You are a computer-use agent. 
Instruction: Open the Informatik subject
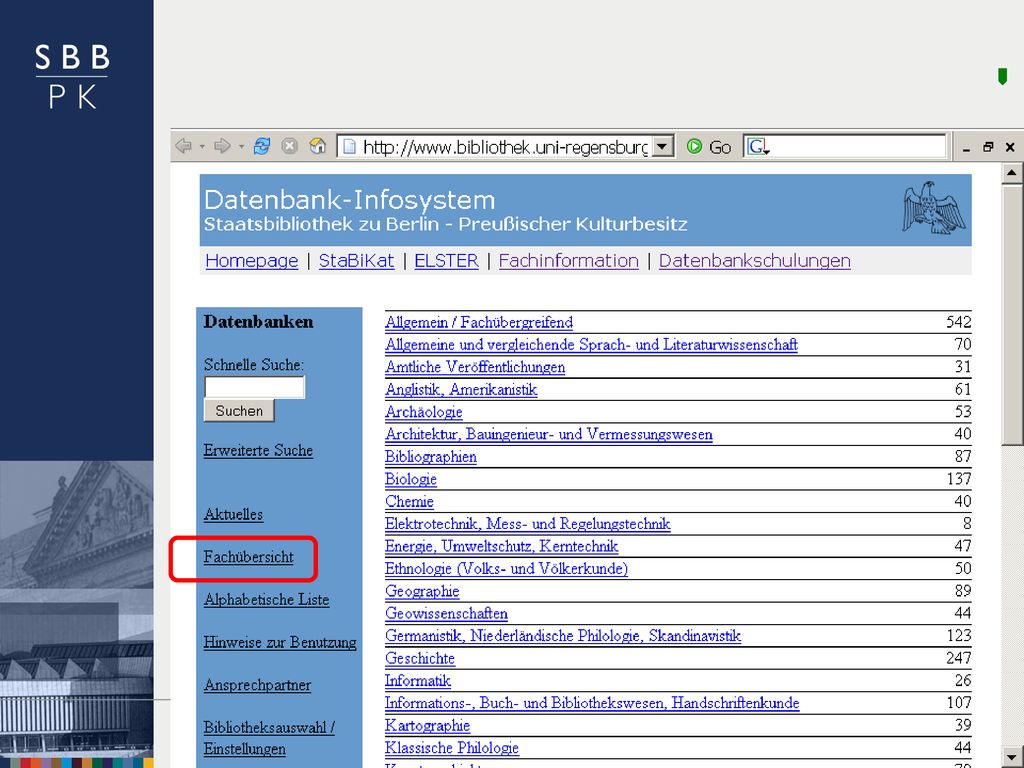tap(418, 680)
